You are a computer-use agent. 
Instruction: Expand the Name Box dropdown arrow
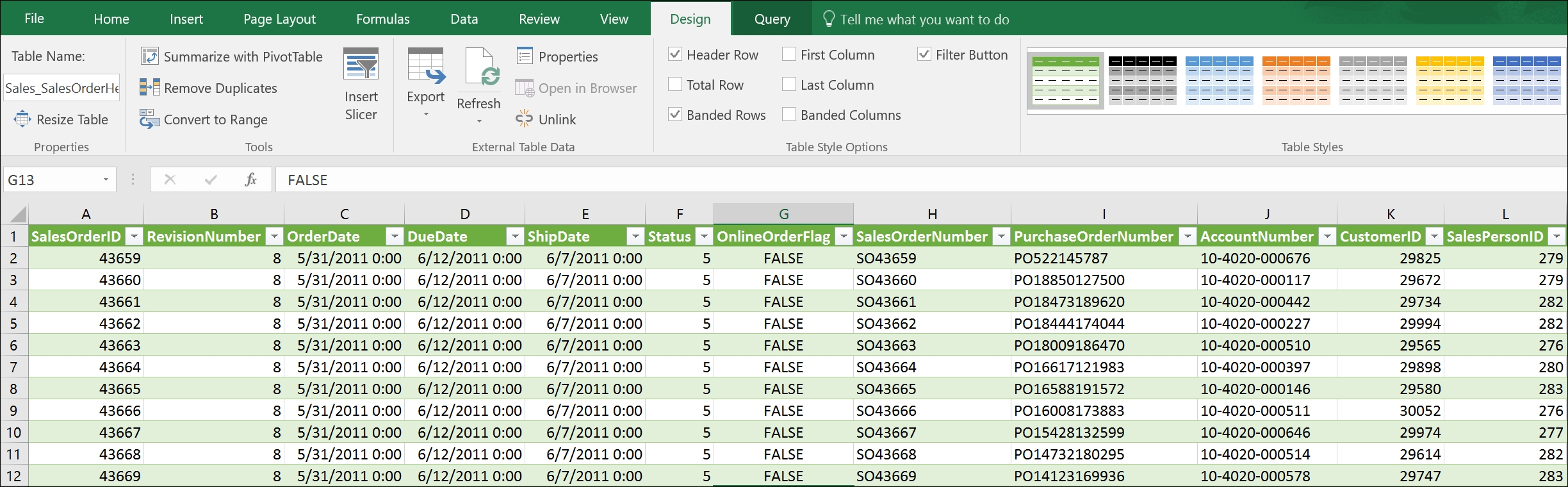(106, 180)
